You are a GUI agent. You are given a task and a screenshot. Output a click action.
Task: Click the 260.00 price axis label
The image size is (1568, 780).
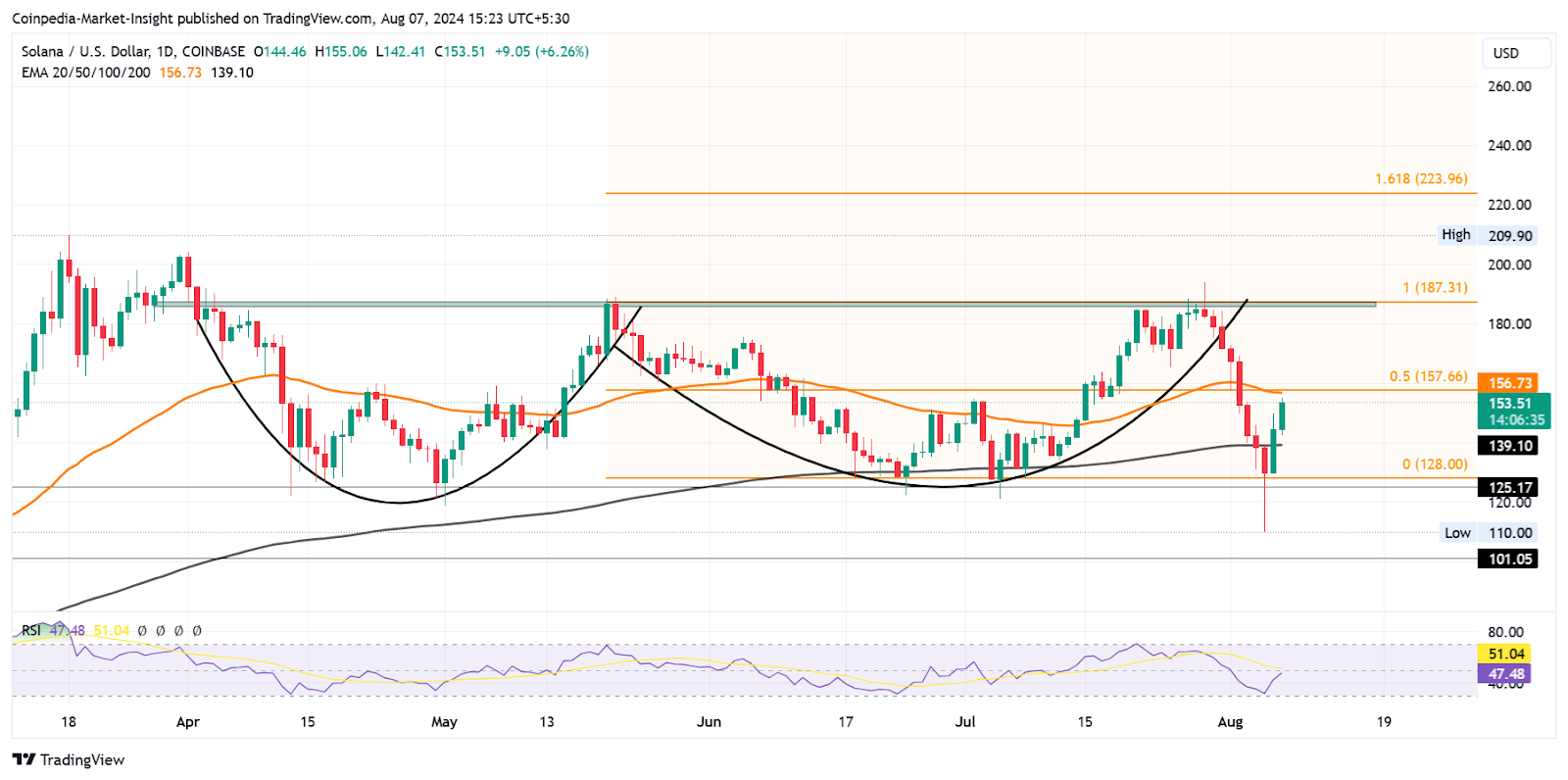click(1509, 86)
